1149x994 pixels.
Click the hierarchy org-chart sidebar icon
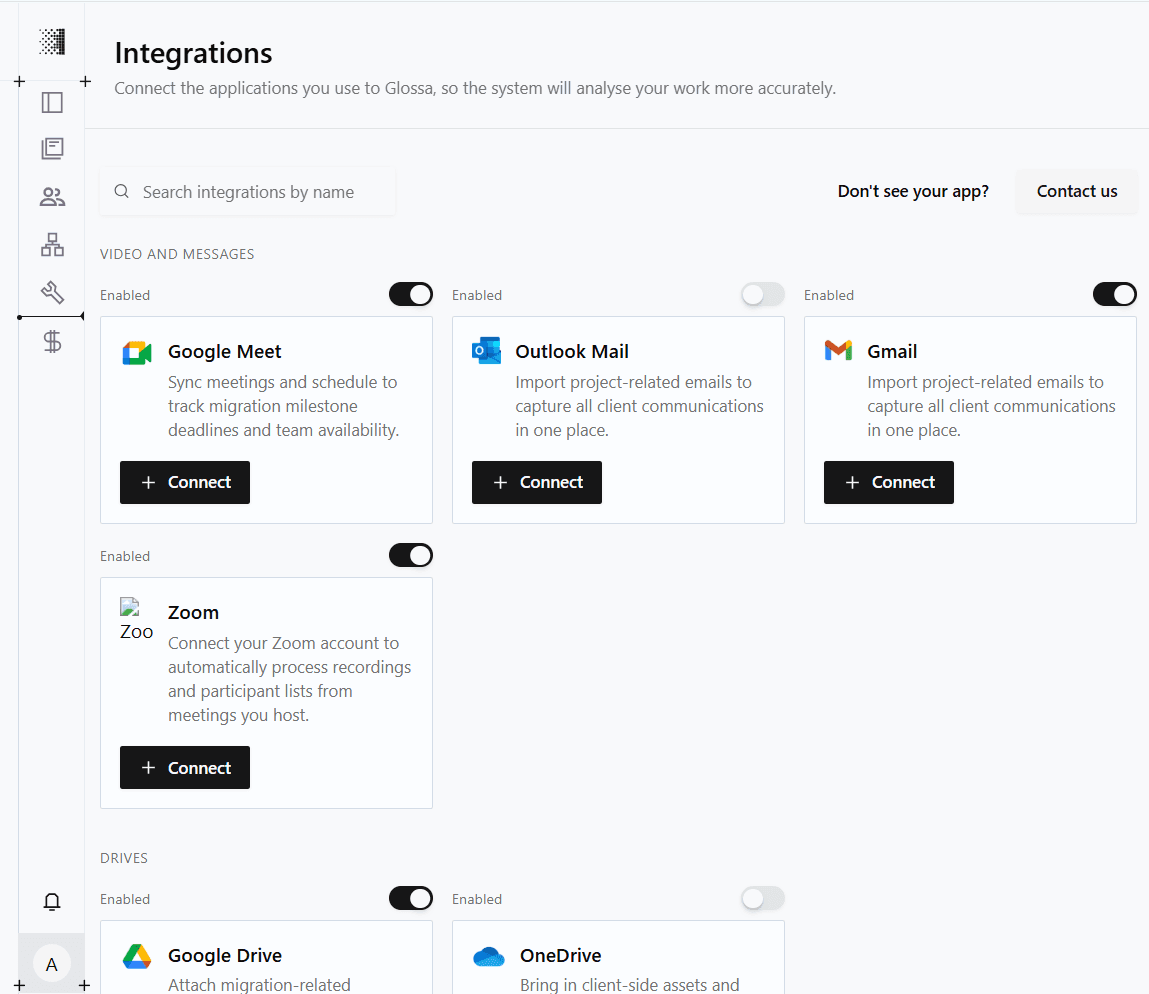(x=51, y=245)
